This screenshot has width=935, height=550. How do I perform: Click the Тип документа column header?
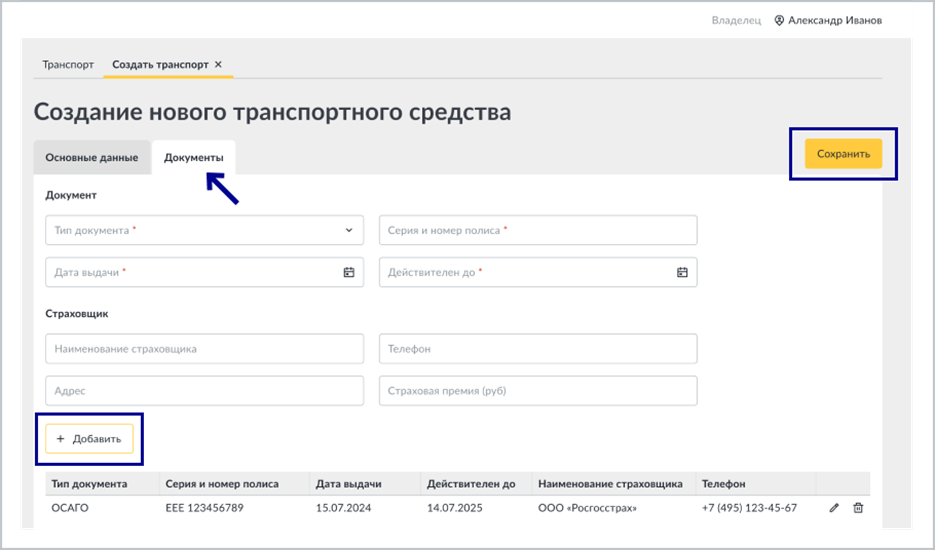pos(89,484)
